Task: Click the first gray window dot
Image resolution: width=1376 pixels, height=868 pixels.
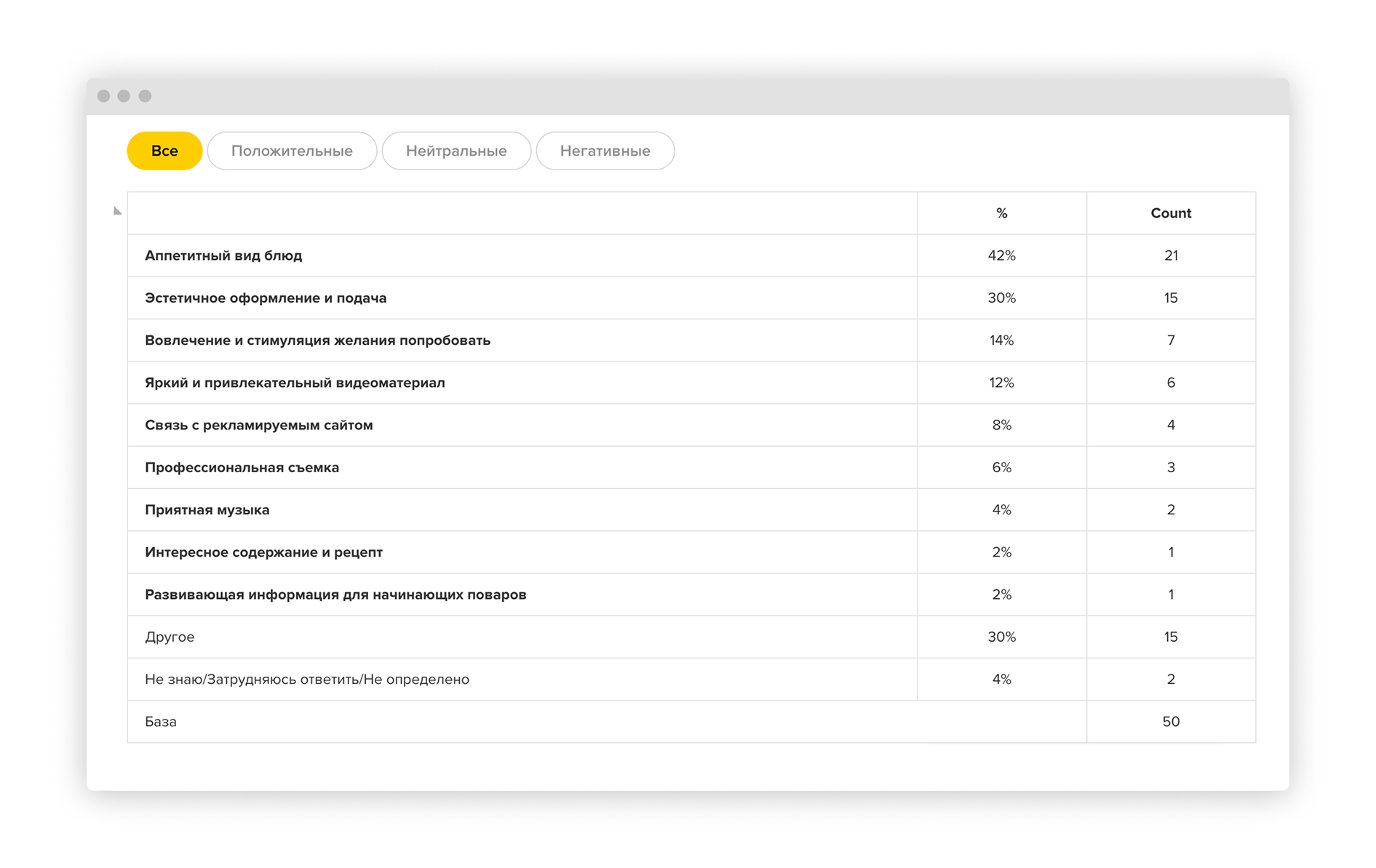Action: (x=103, y=96)
